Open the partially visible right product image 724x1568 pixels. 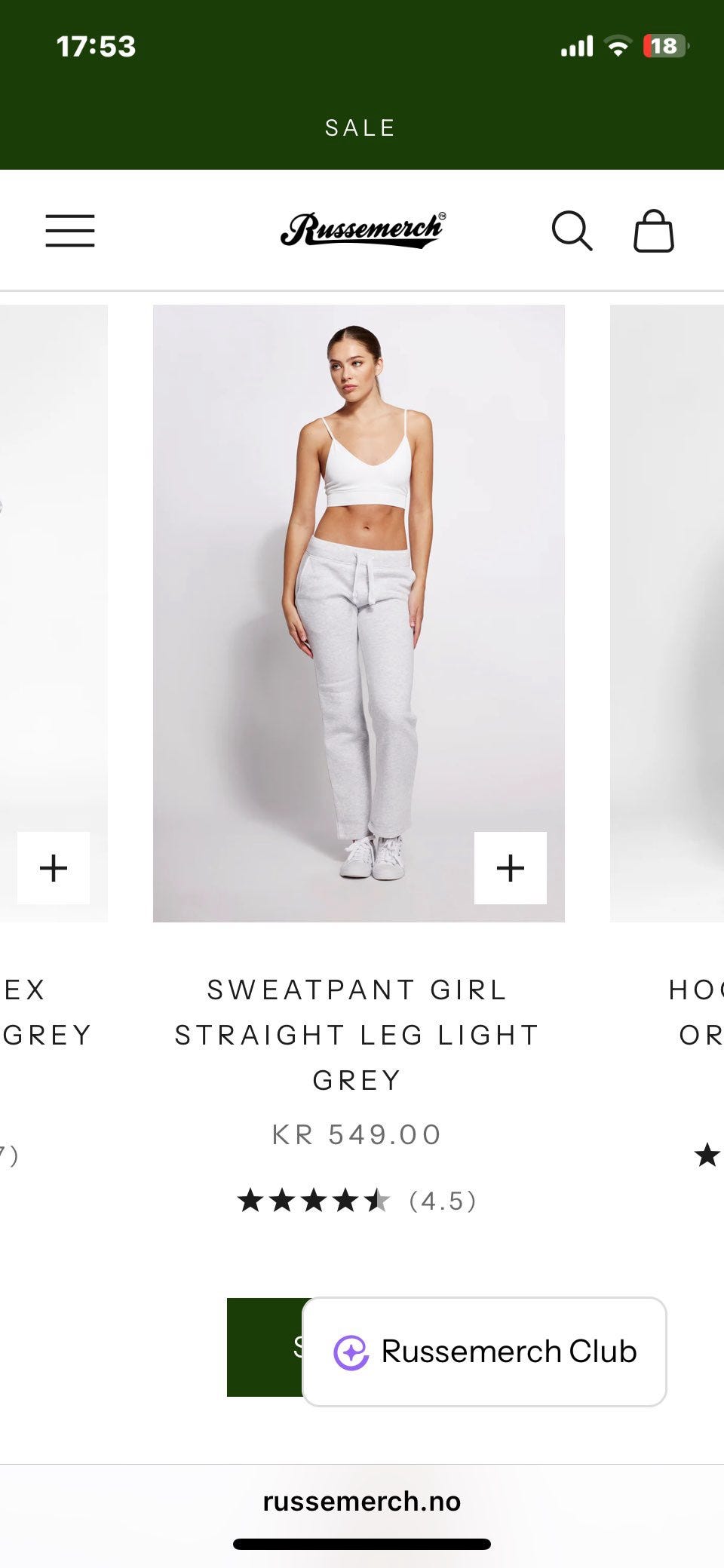[x=667, y=613]
